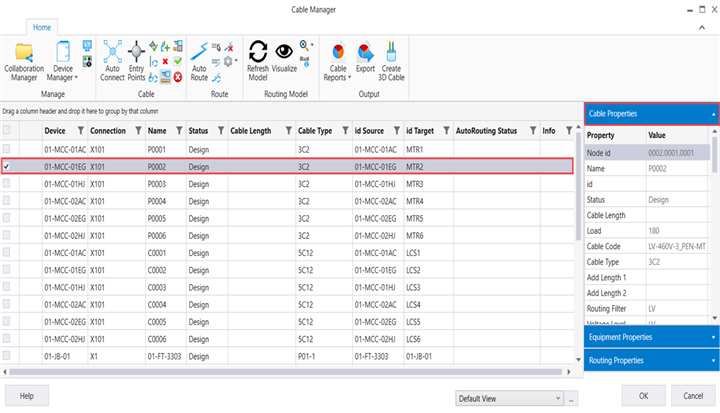Click the Cancel button

pos(693,396)
